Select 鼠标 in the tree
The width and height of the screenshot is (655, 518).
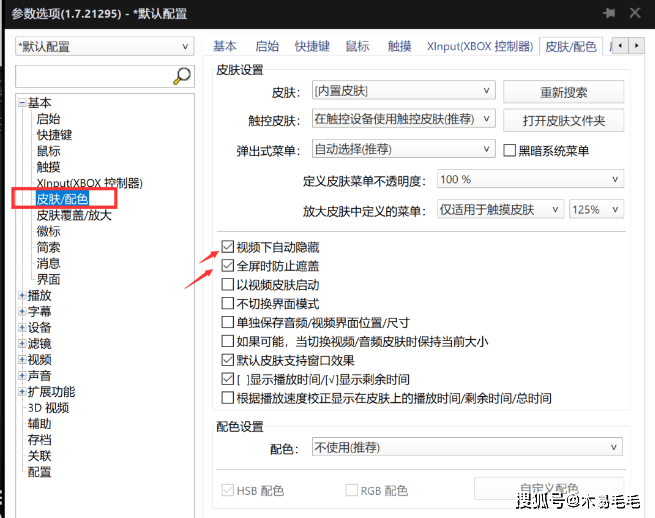tap(48, 151)
